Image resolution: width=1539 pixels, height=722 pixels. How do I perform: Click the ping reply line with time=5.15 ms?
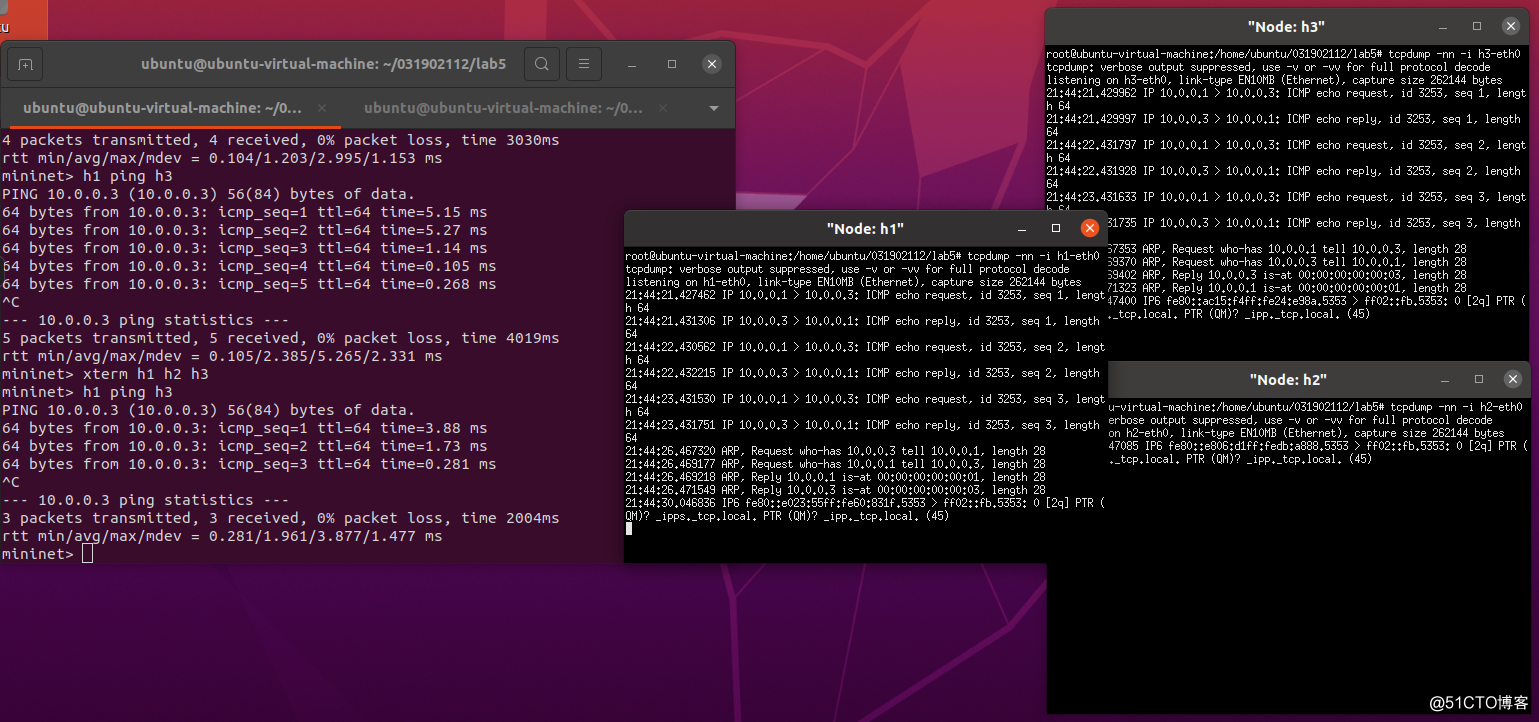245,212
